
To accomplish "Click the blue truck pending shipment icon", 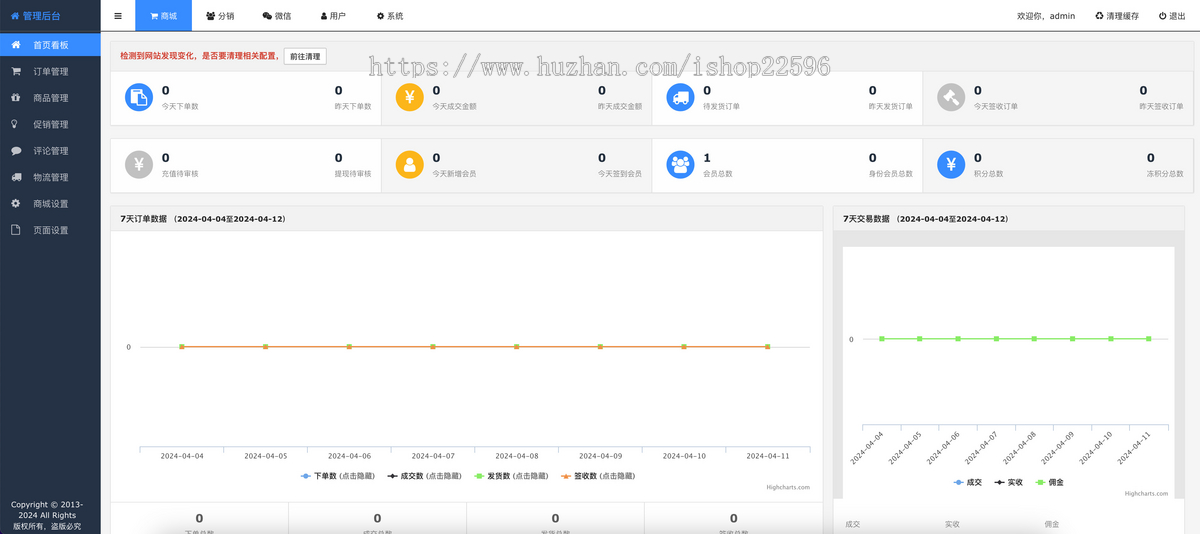I will [681, 97].
